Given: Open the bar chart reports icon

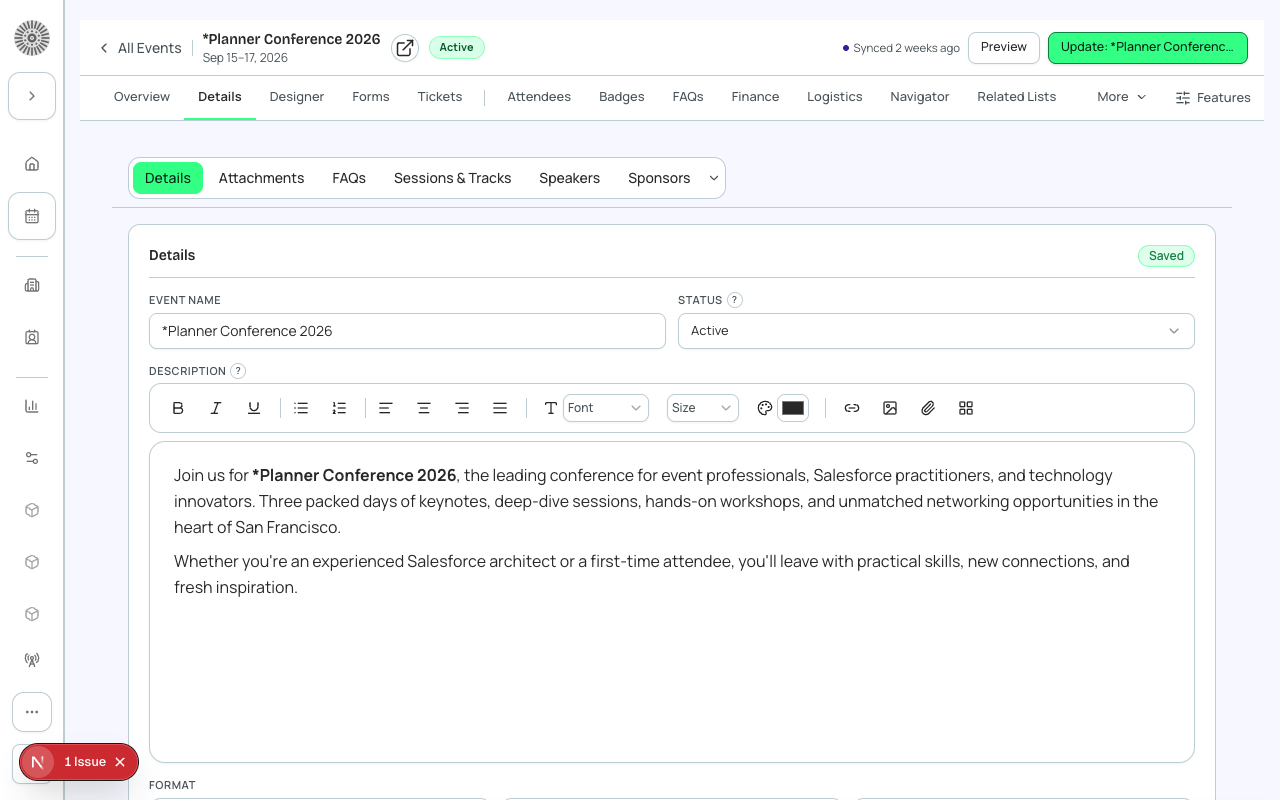Looking at the screenshot, I should (x=32, y=406).
